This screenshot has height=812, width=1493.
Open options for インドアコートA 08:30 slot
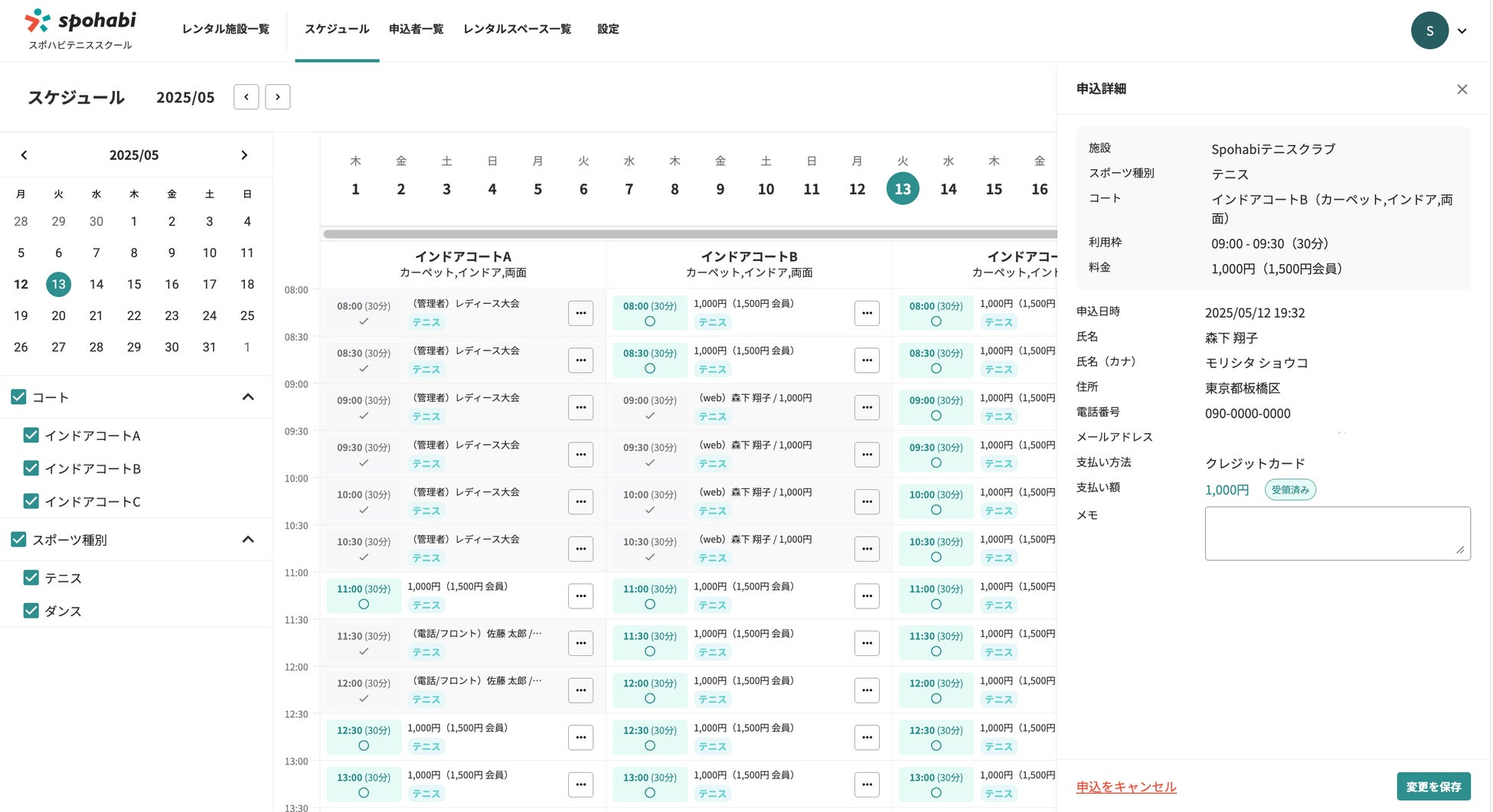(580, 360)
